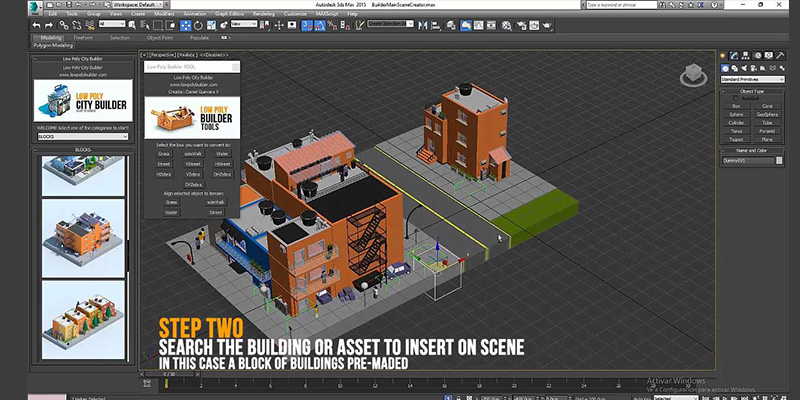Click the Render Production teapot icon
This screenshot has height=400, width=800.
coord(547,25)
